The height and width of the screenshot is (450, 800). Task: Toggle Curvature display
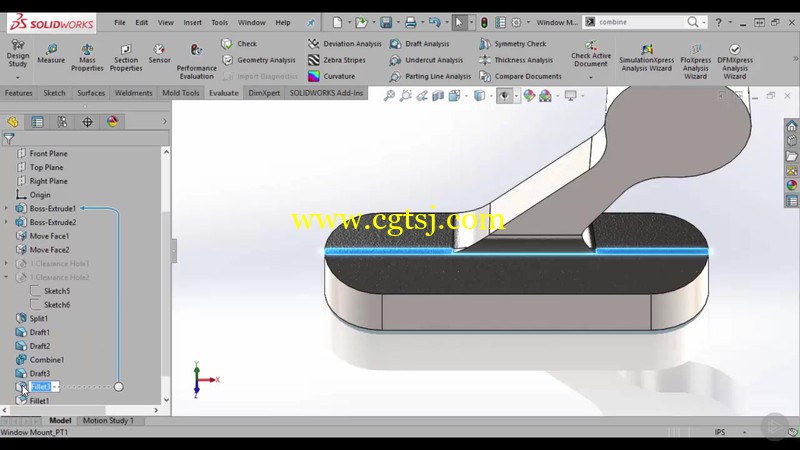[x=332, y=77]
